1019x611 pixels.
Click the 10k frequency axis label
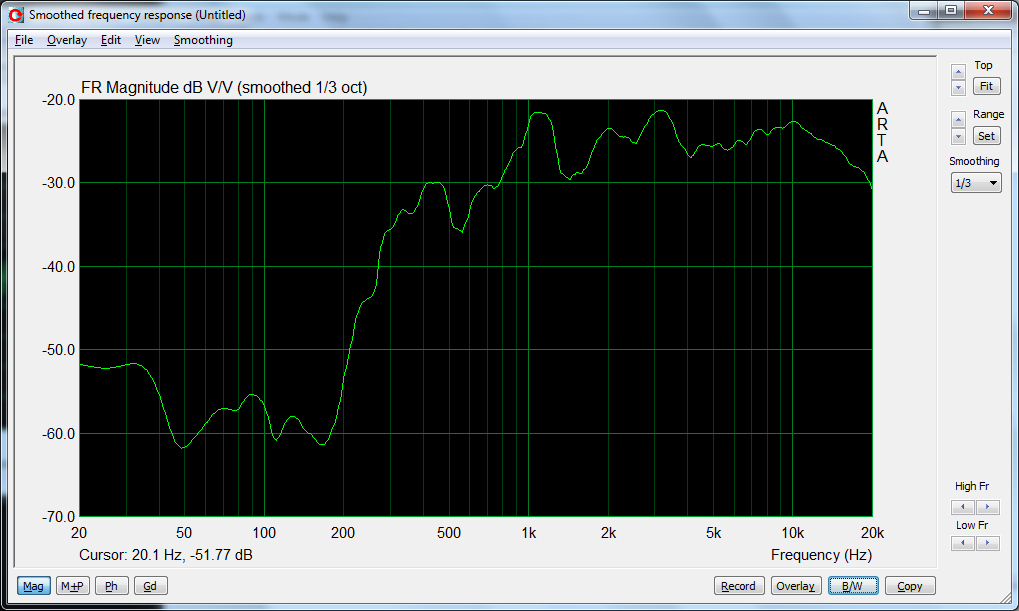(792, 533)
